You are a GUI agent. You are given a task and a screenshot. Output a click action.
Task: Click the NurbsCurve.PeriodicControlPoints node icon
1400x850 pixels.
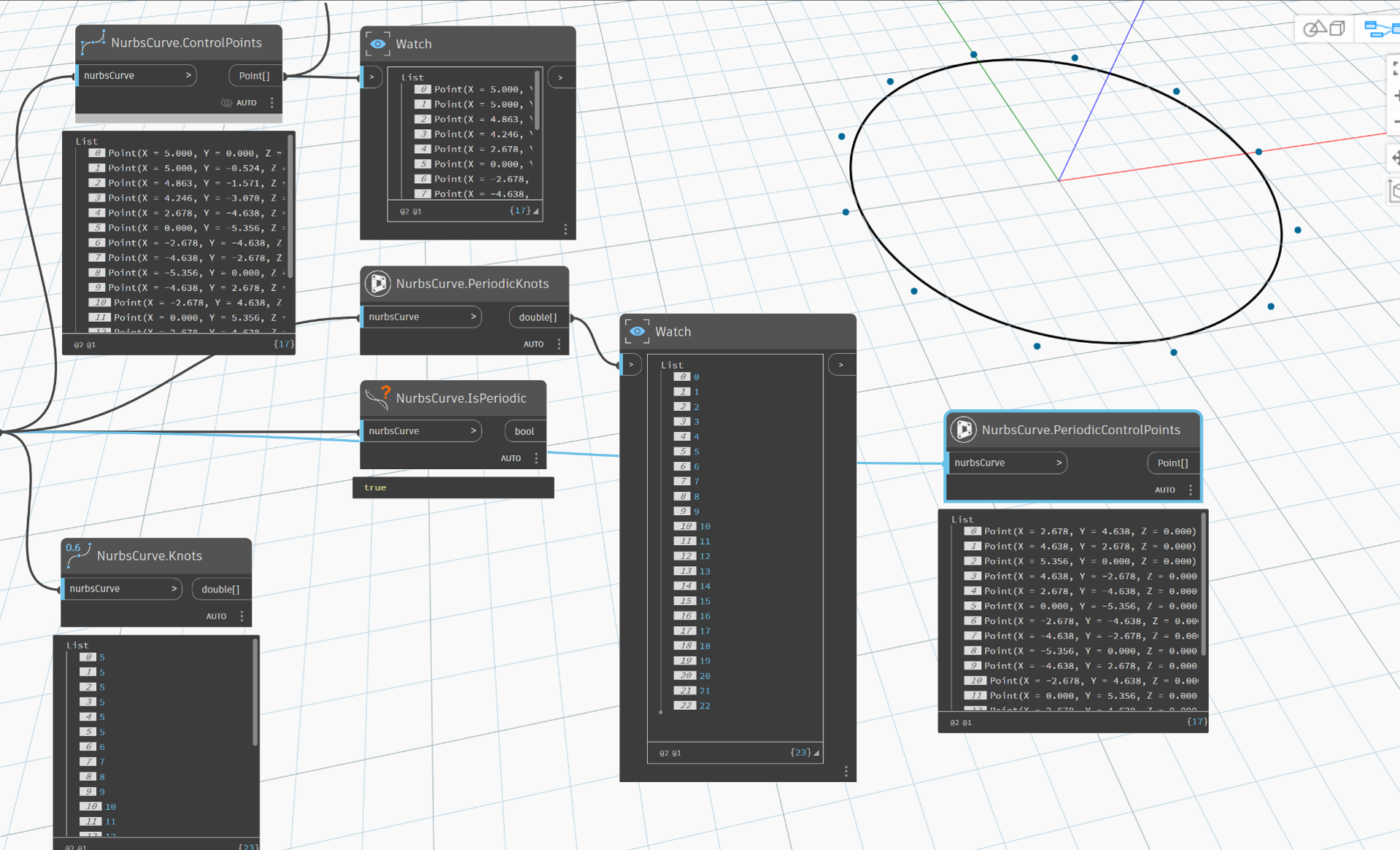(x=964, y=430)
